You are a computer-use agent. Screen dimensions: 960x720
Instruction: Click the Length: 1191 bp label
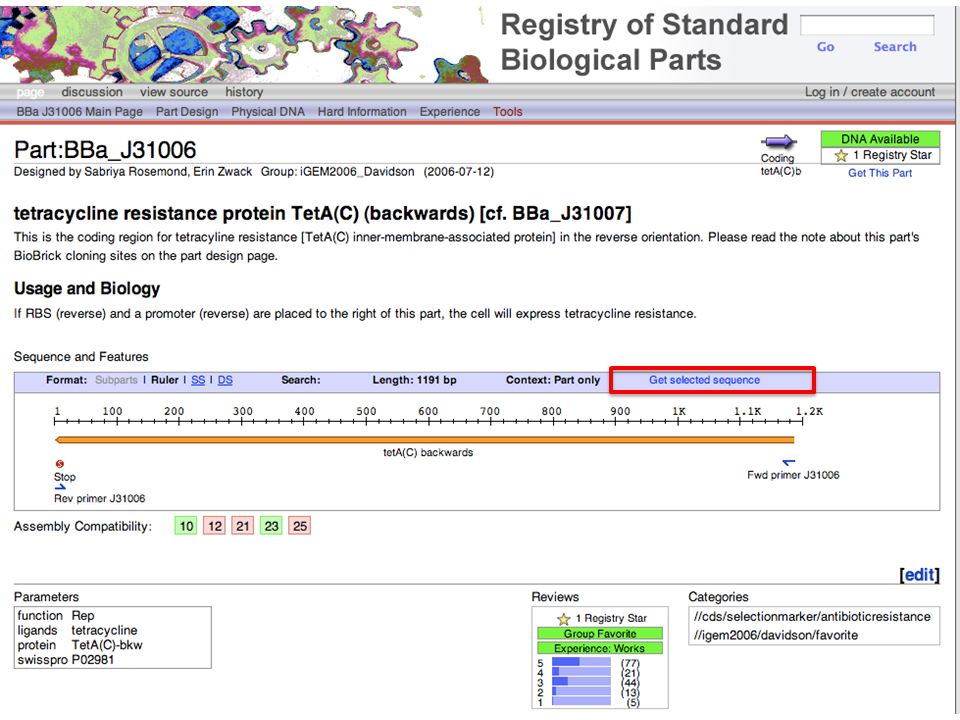tap(414, 380)
